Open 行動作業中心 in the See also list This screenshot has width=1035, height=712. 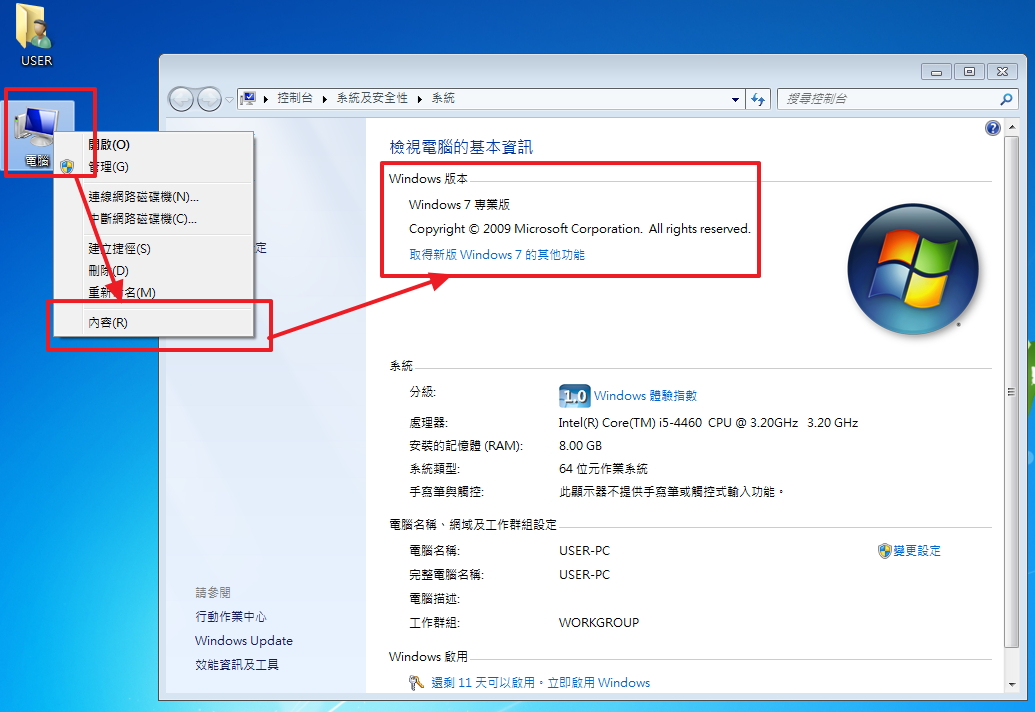tap(231, 616)
